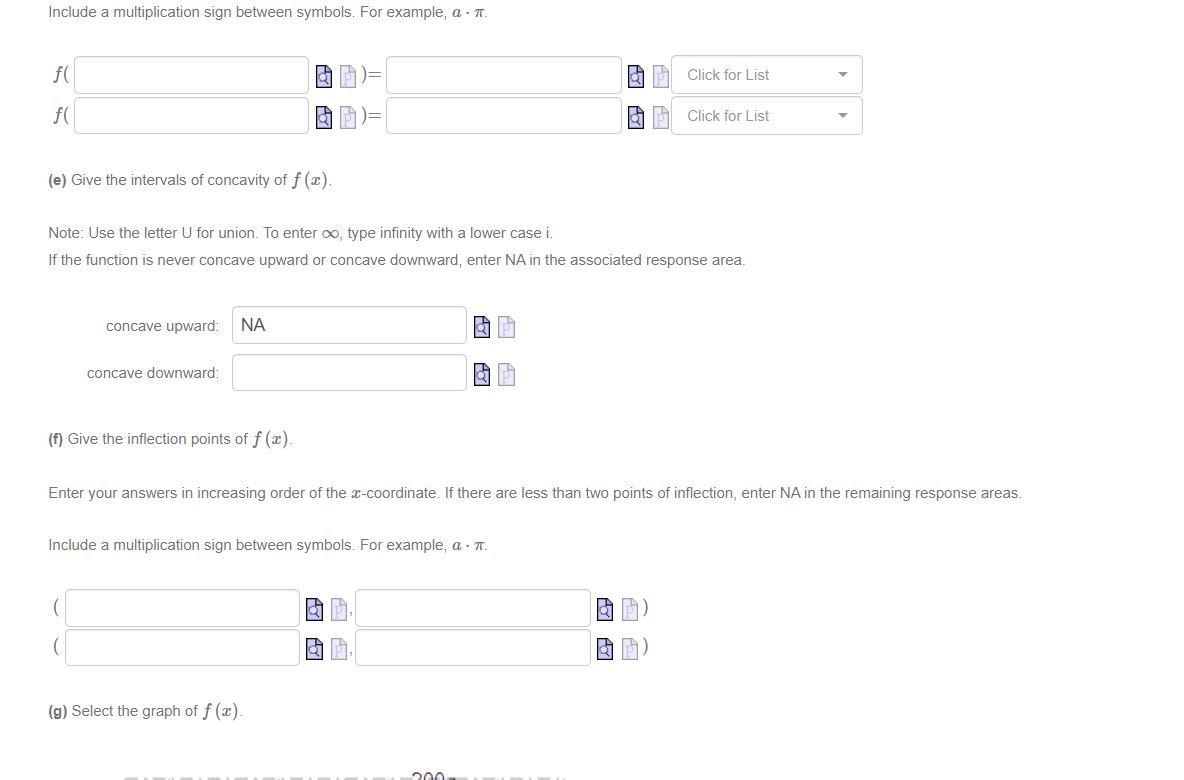The image size is (1184, 780).
Task: Open the template palette icon after the first )= answer box
Action: [660, 74]
